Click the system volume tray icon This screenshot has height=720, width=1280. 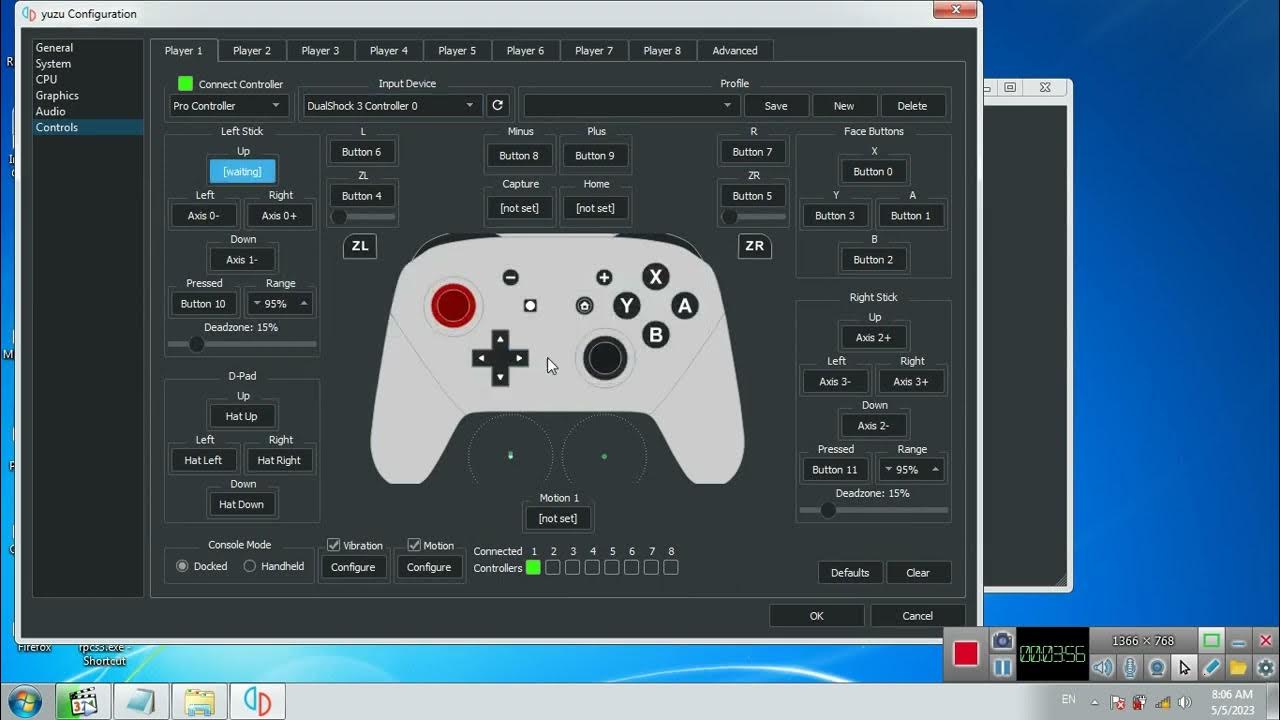1185,702
